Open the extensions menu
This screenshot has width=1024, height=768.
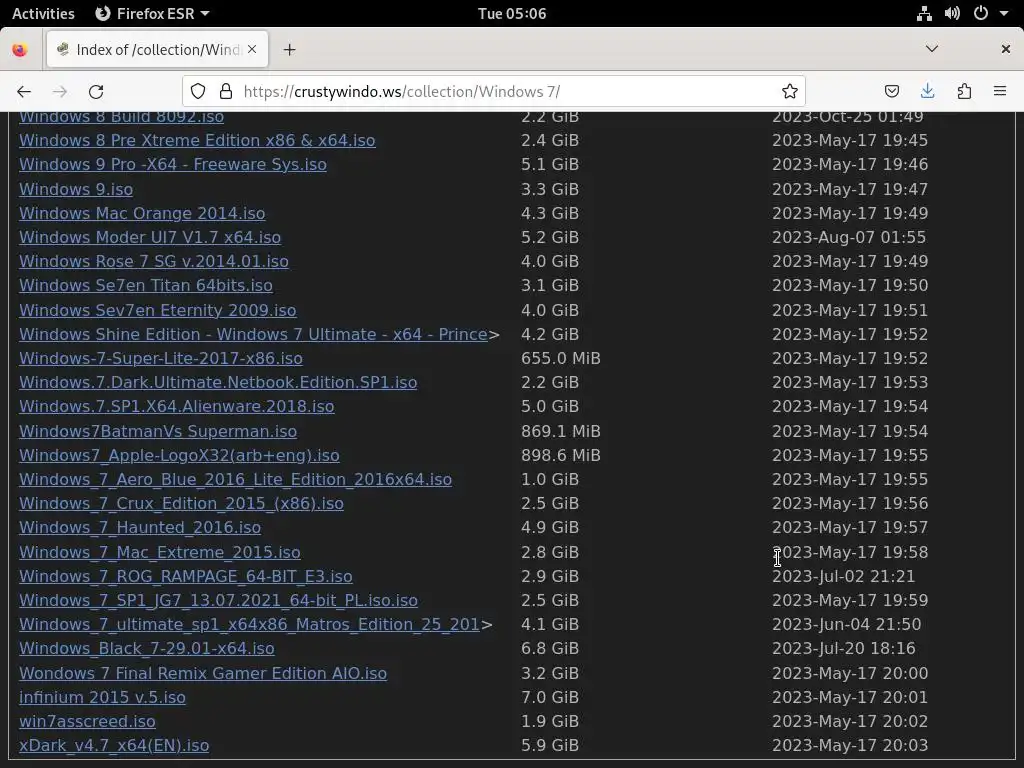coord(964,91)
